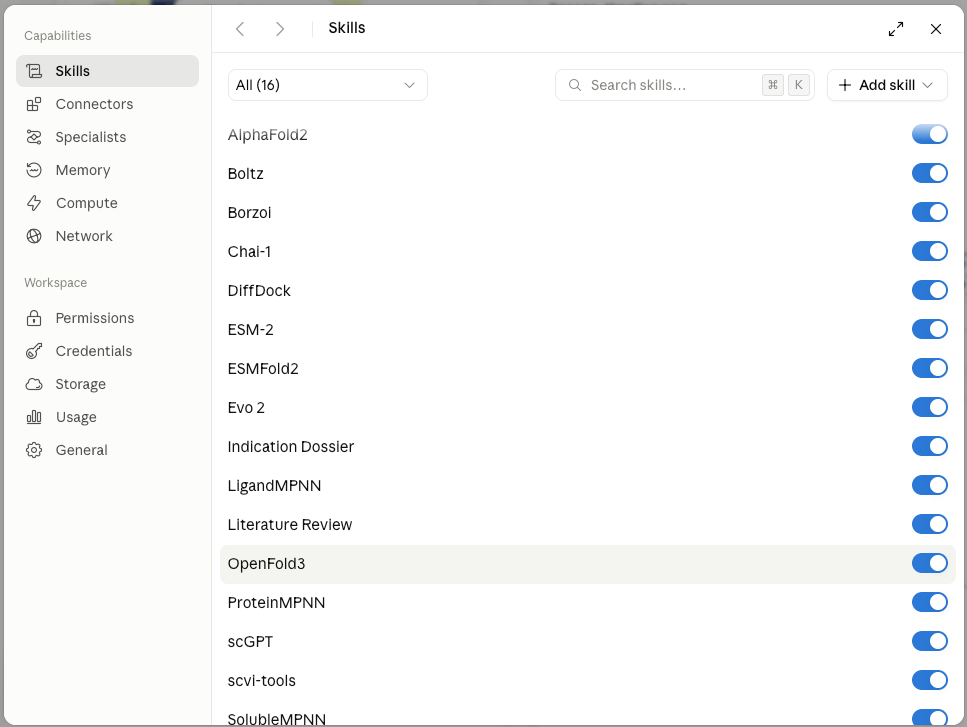
Task: Open the Indication Dossier skill entry
Action: coord(291,446)
